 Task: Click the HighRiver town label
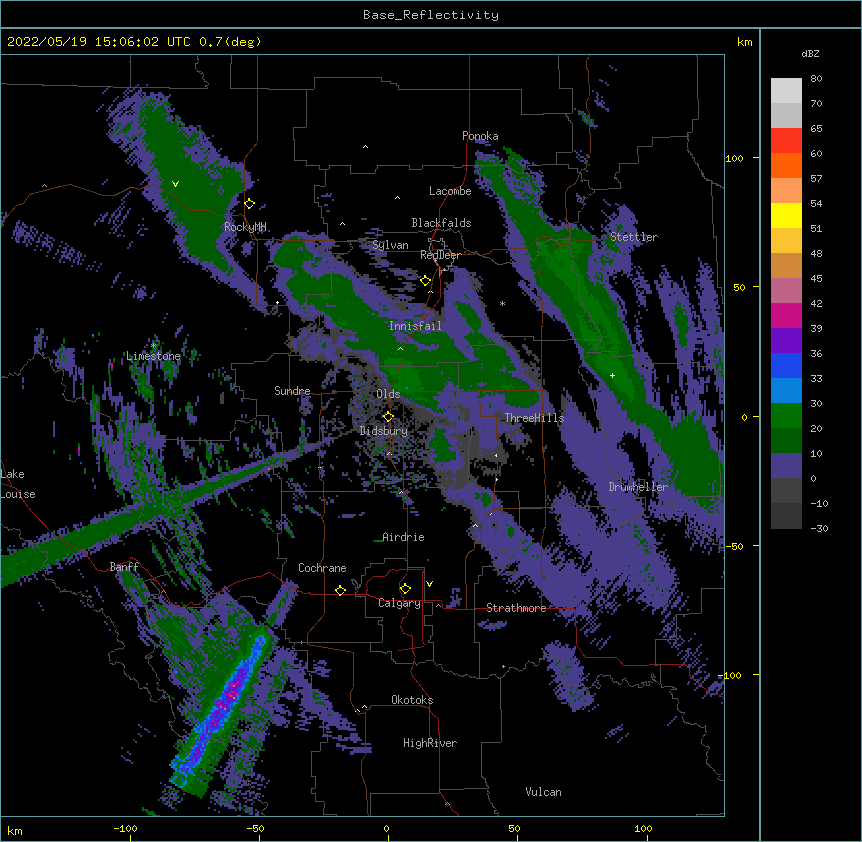(430, 743)
